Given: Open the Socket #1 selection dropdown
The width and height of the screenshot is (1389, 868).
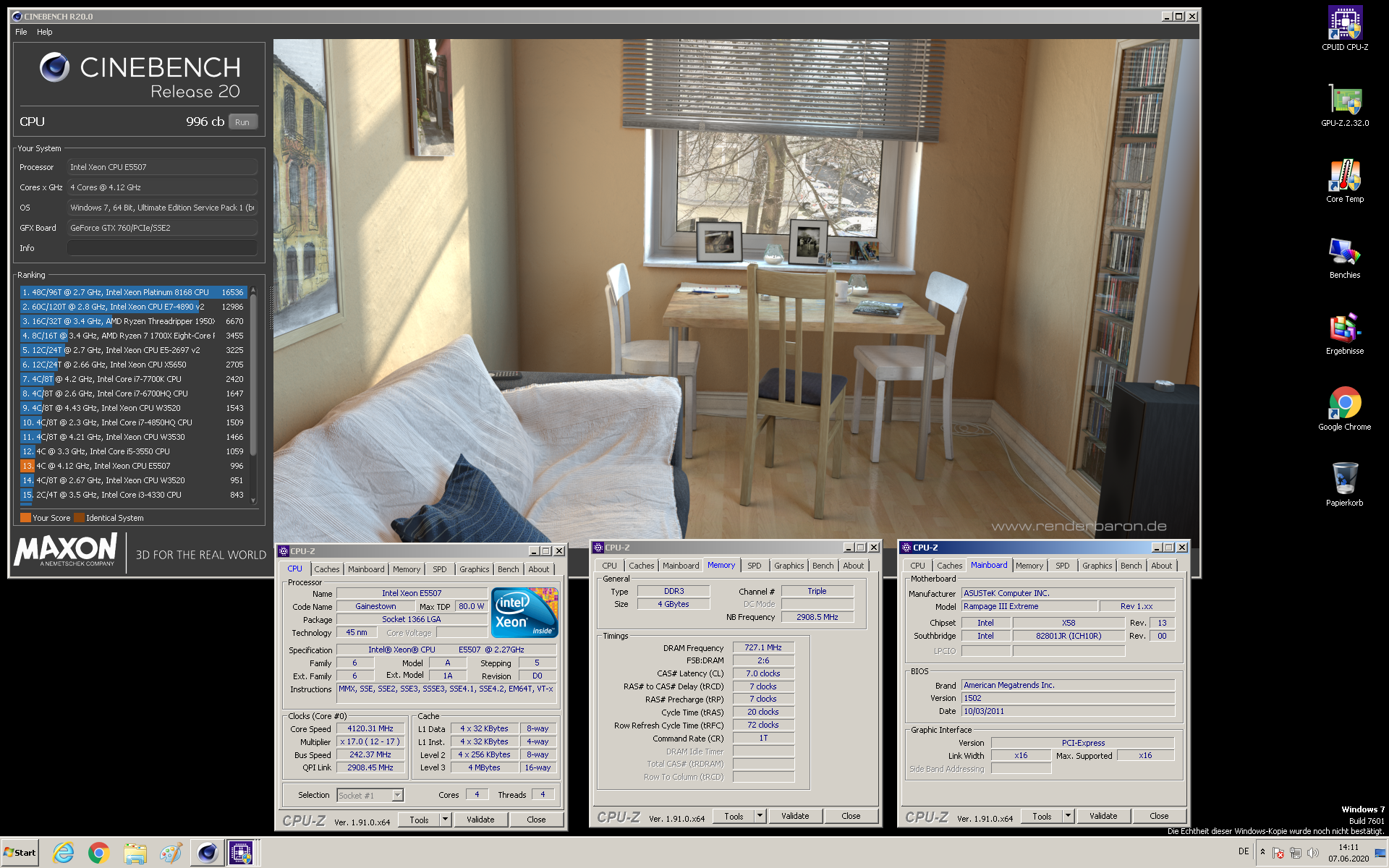Looking at the screenshot, I should coord(370,796).
